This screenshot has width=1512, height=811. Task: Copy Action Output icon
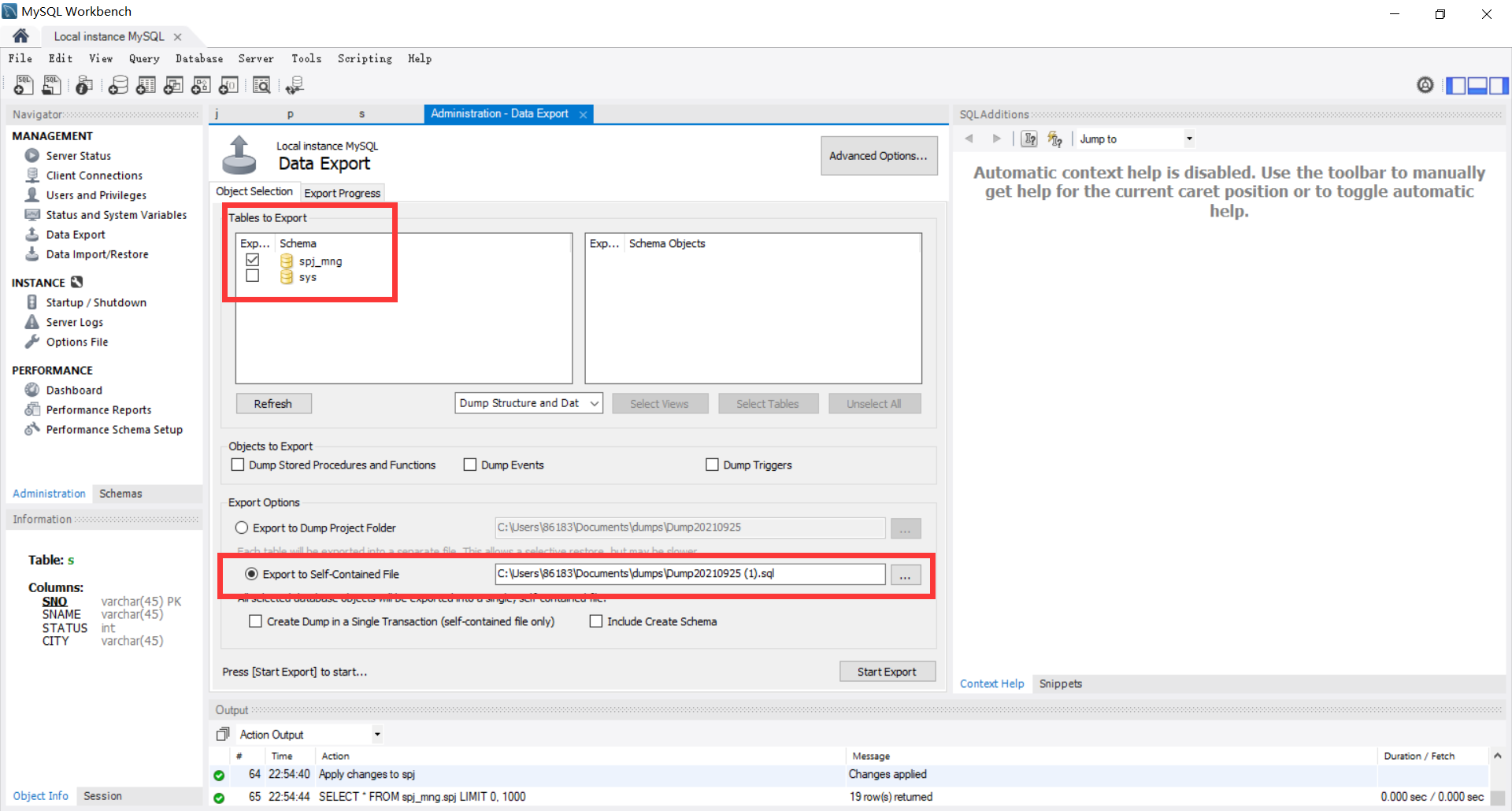(x=223, y=734)
